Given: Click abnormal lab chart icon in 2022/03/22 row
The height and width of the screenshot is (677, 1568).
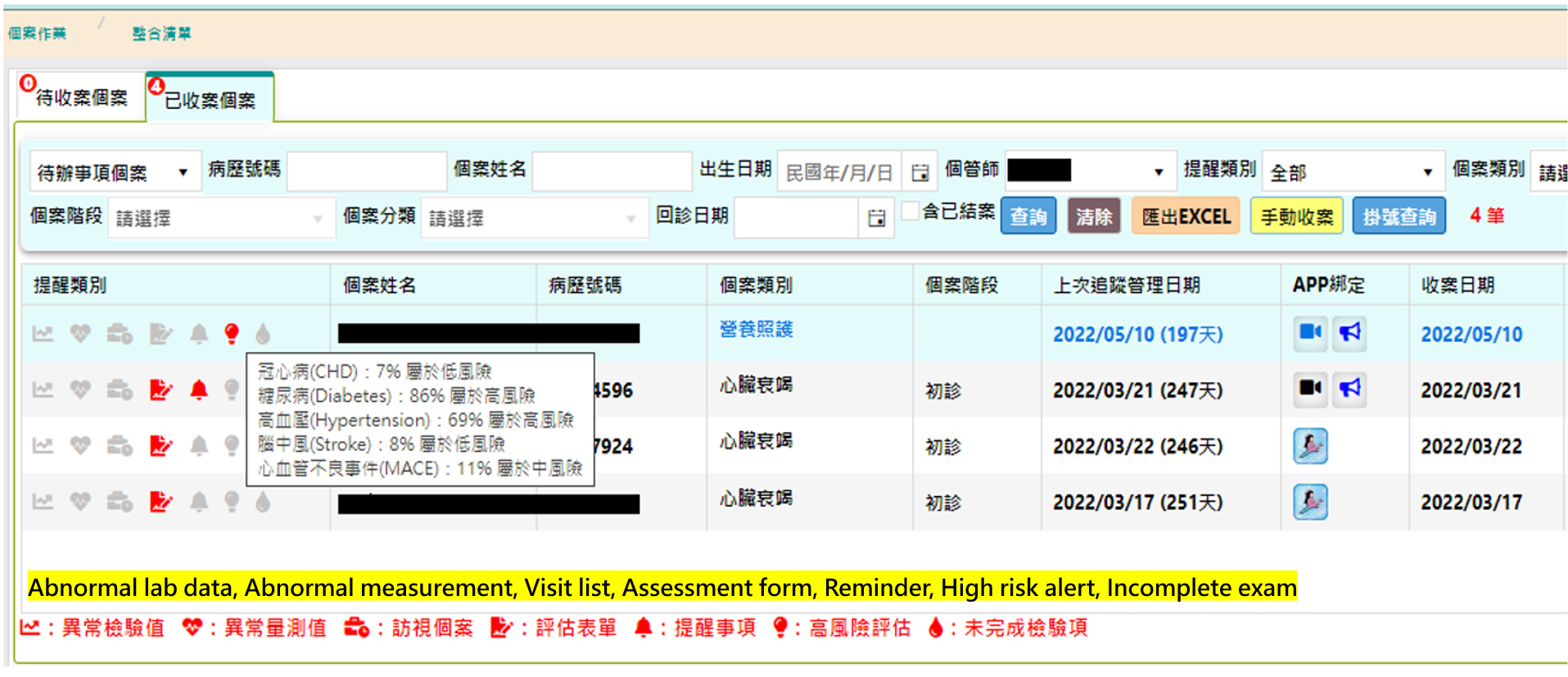Looking at the screenshot, I should point(43,446).
